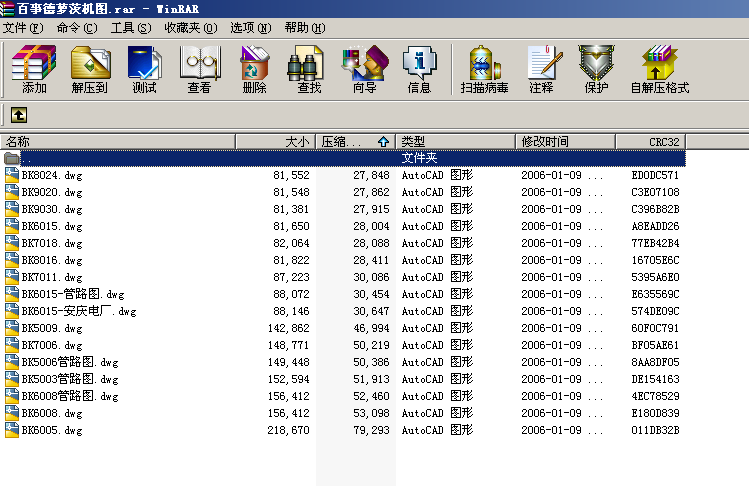Sort by Type (类型) column header
Image resolution: width=749 pixels, height=486 pixels.
tap(456, 142)
